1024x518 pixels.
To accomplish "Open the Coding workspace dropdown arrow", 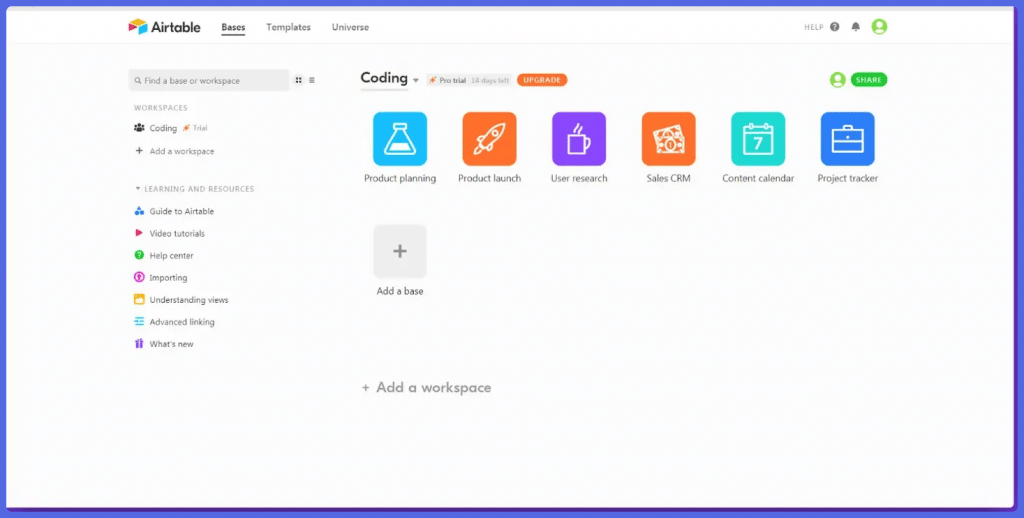I will [416, 80].
